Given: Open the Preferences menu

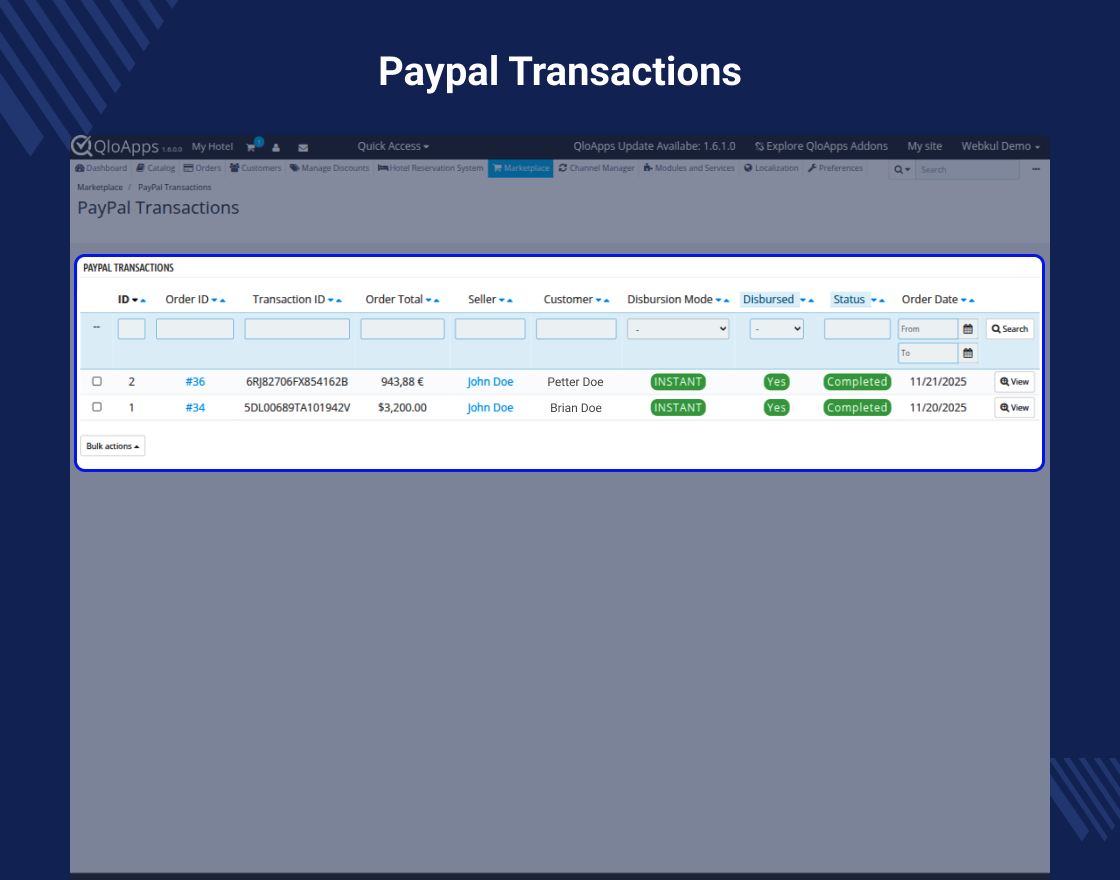Looking at the screenshot, I should click(x=835, y=169).
